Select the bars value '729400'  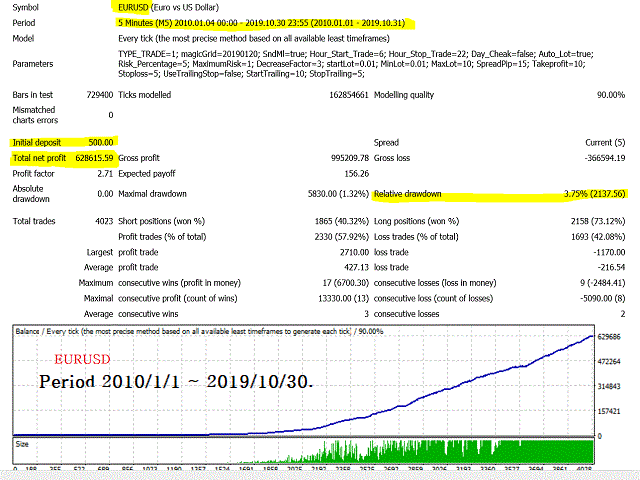(x=100, y=95)
